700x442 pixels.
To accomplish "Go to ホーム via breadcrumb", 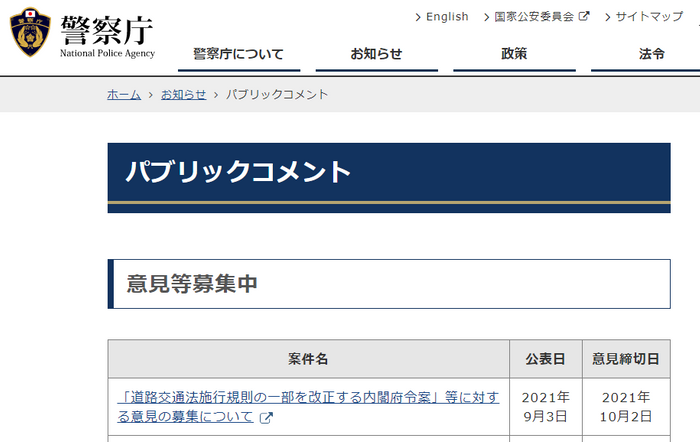I will [x=123, y=94].
